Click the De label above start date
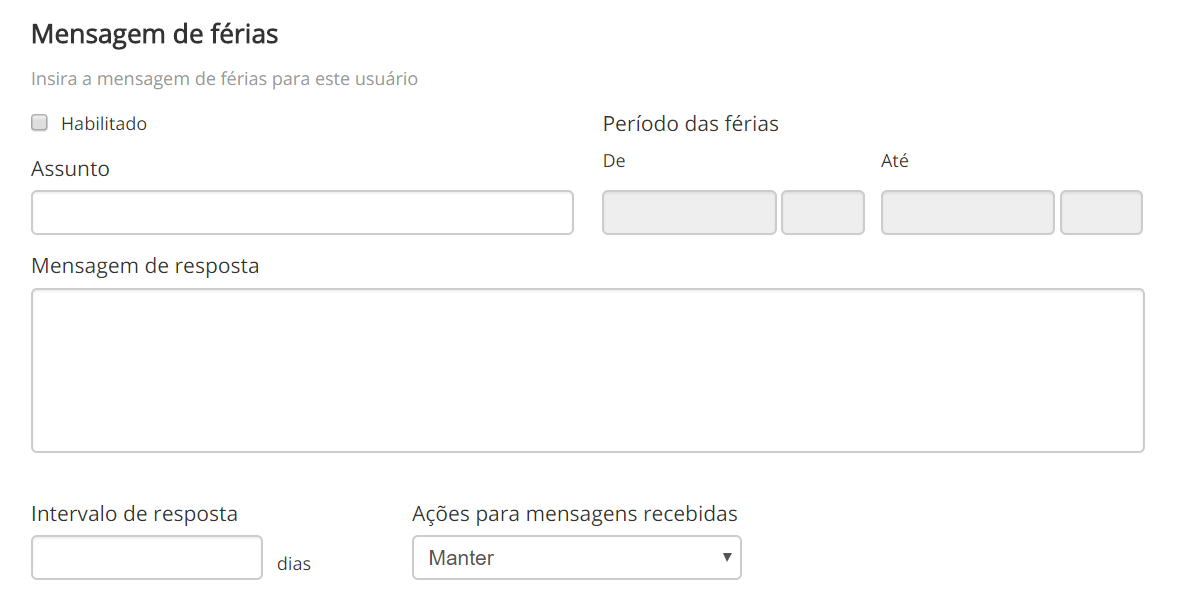 tap(614, 161)
